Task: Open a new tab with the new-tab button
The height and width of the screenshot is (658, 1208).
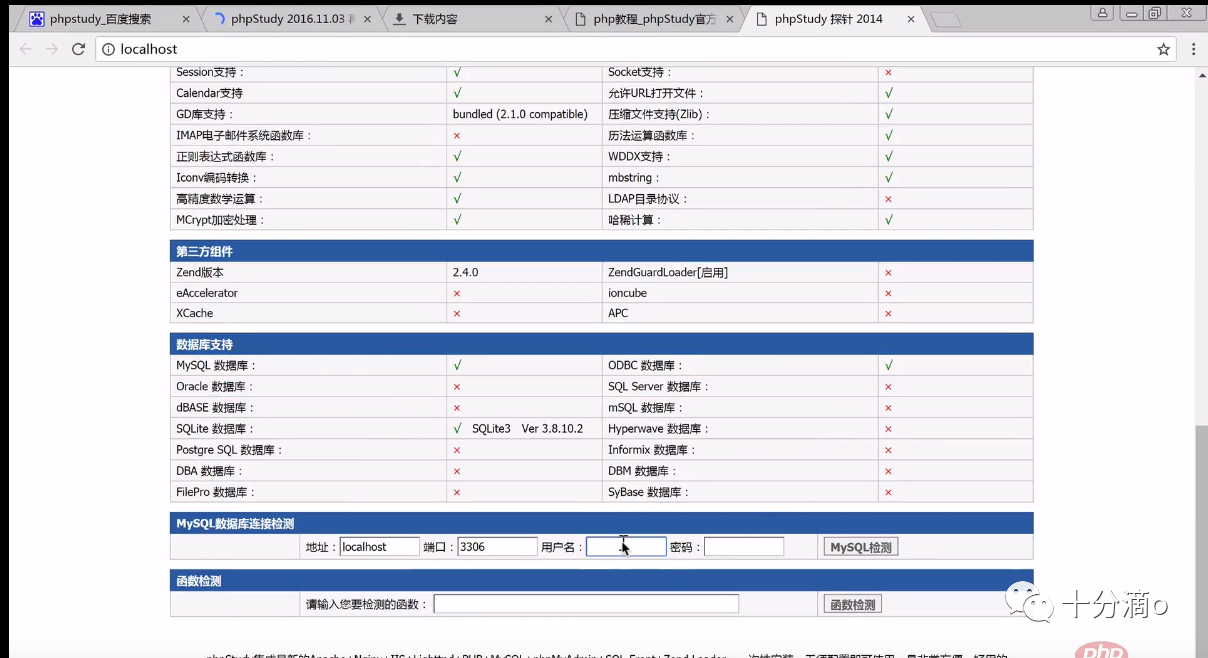Action: [945, 19]
